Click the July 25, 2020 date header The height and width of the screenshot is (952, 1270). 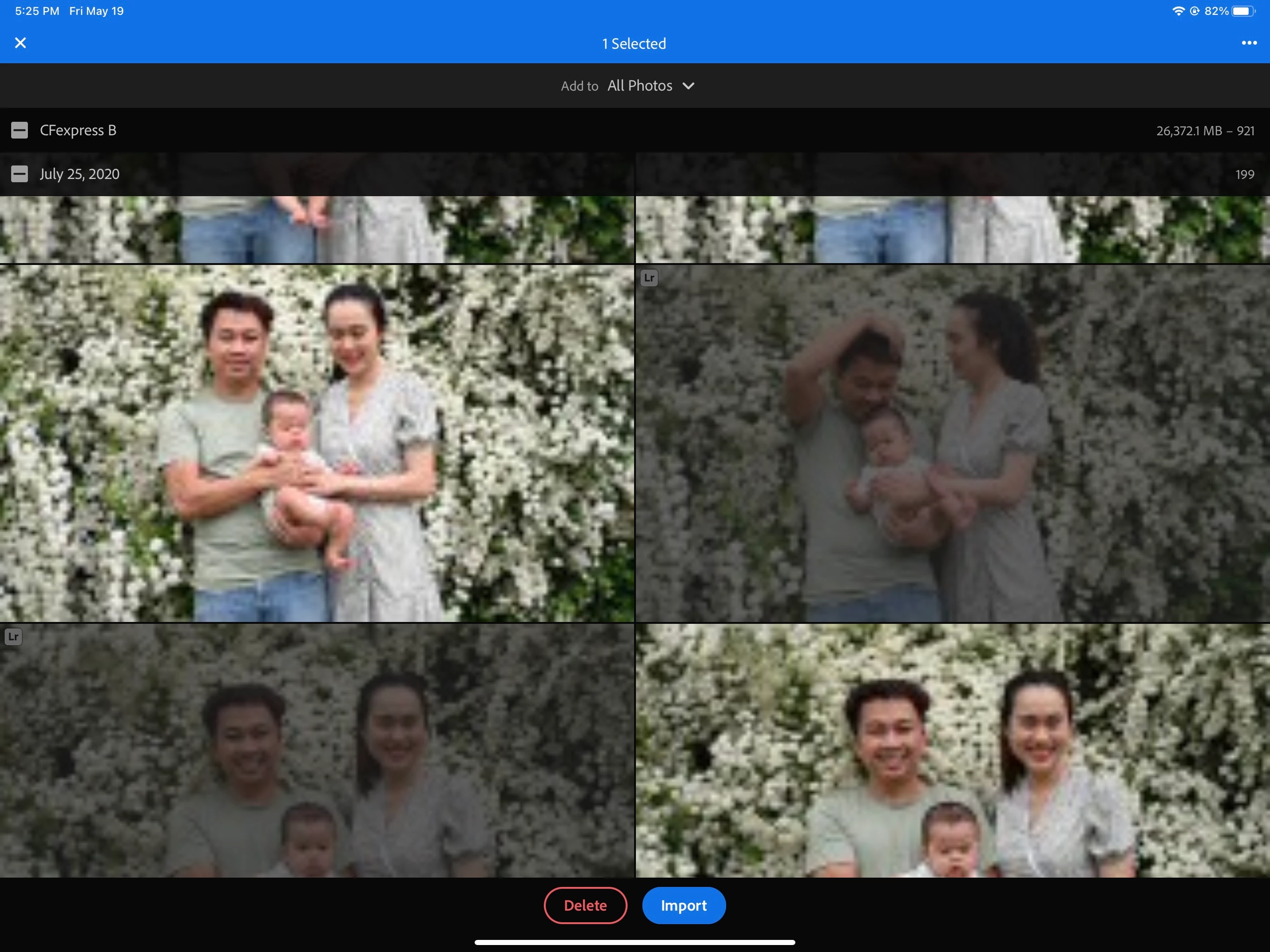point(80,174)
